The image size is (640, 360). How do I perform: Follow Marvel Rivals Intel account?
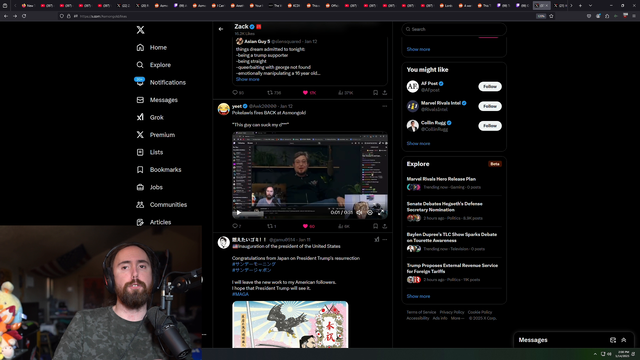490,106
